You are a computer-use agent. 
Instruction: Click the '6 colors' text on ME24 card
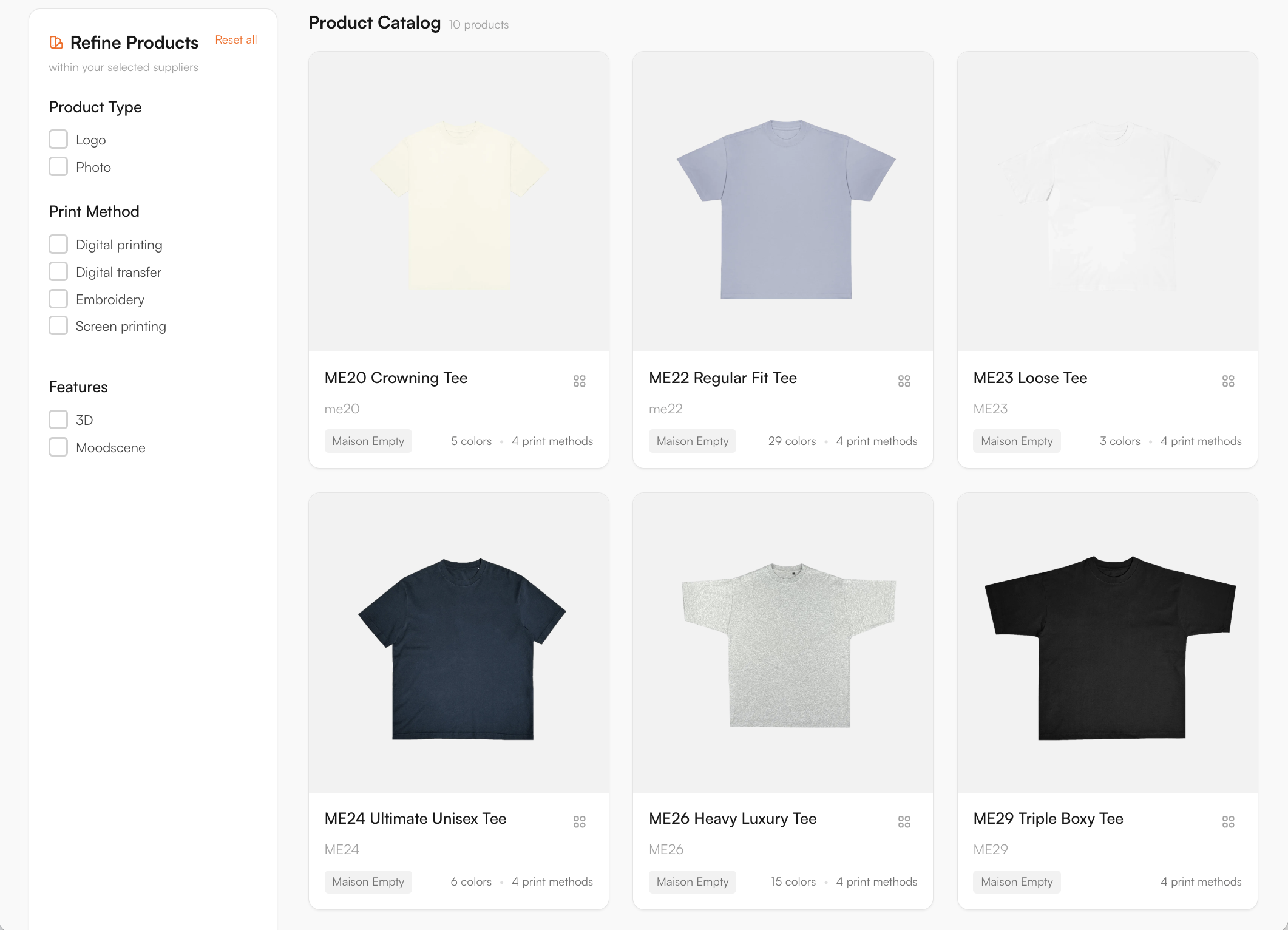(x=471, y=882)
